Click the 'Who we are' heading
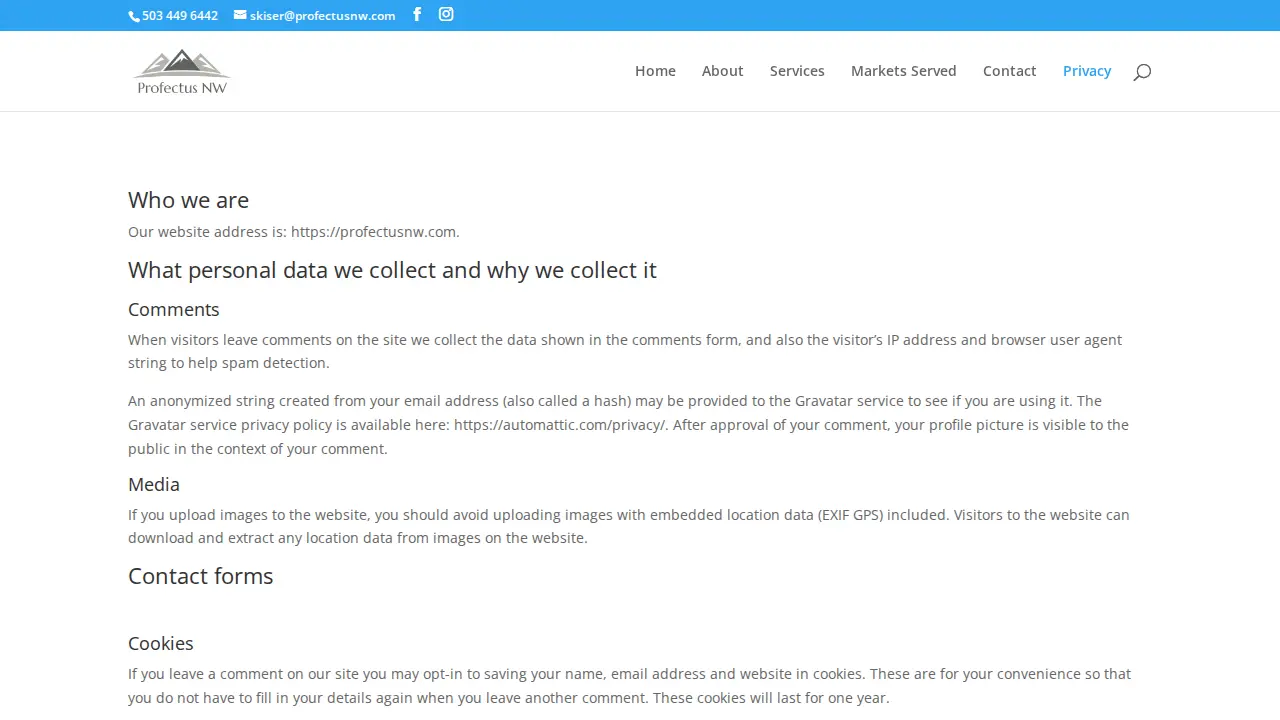 coord(188,200)
